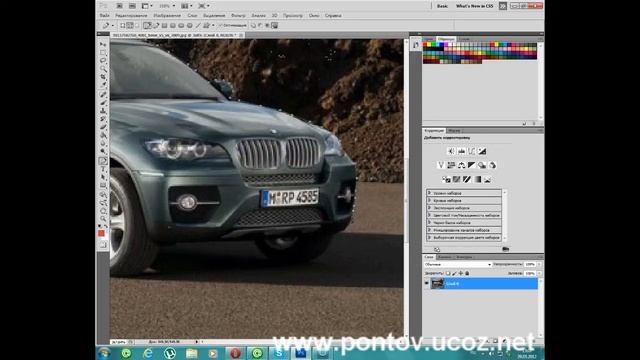Expand the Кривые presets group
Viewport: 640px width, 360px height.
click(429, 200)
